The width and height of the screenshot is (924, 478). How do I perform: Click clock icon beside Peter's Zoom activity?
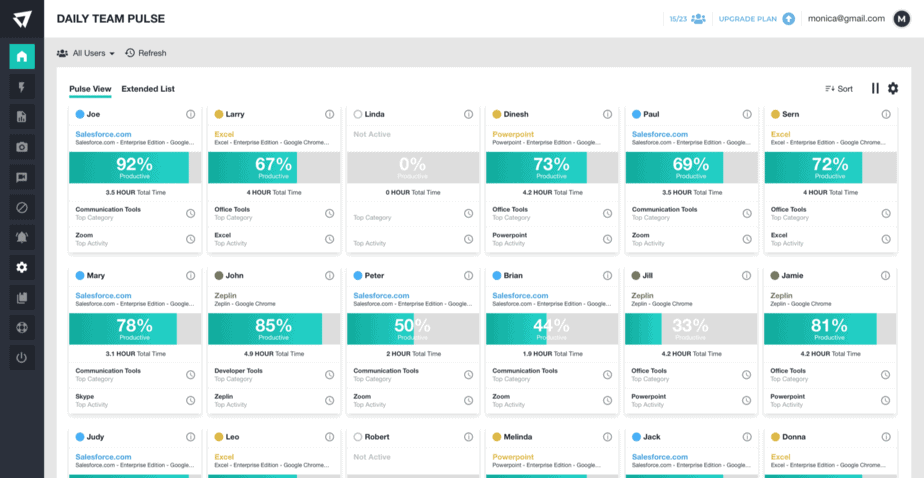click(x=468, y=401)
